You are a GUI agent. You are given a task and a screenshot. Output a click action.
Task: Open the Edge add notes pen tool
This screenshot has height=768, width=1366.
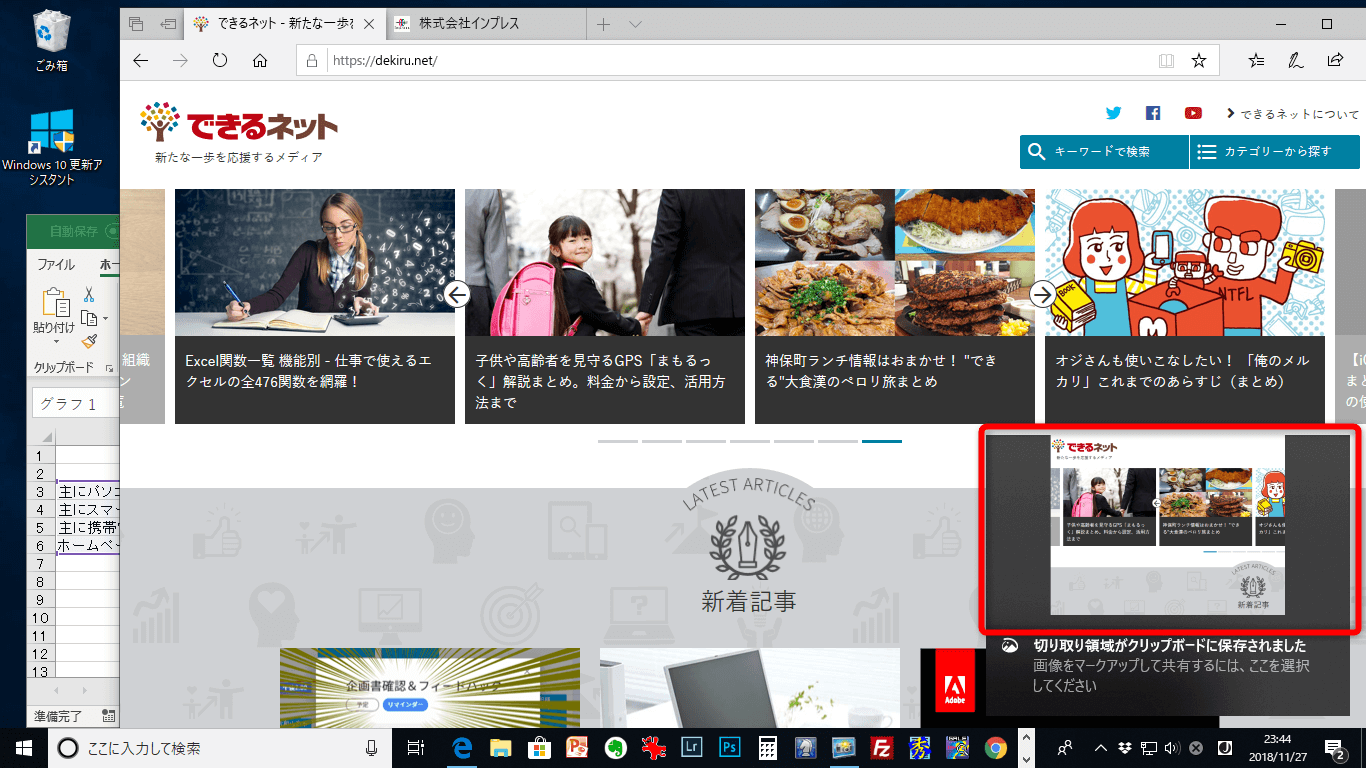click(1295, 61)
